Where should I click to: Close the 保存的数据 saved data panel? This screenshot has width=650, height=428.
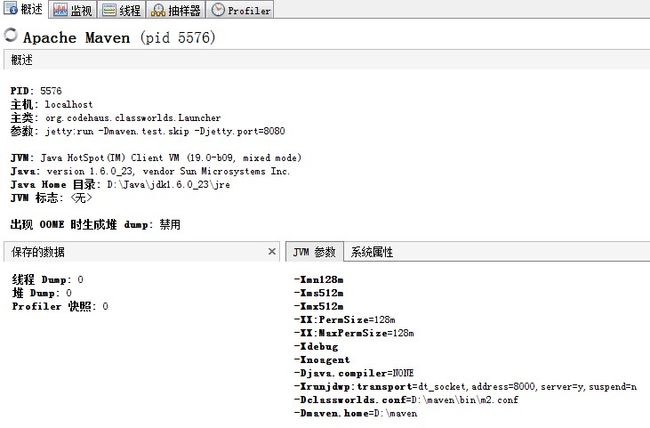click(x=272, y=251)
